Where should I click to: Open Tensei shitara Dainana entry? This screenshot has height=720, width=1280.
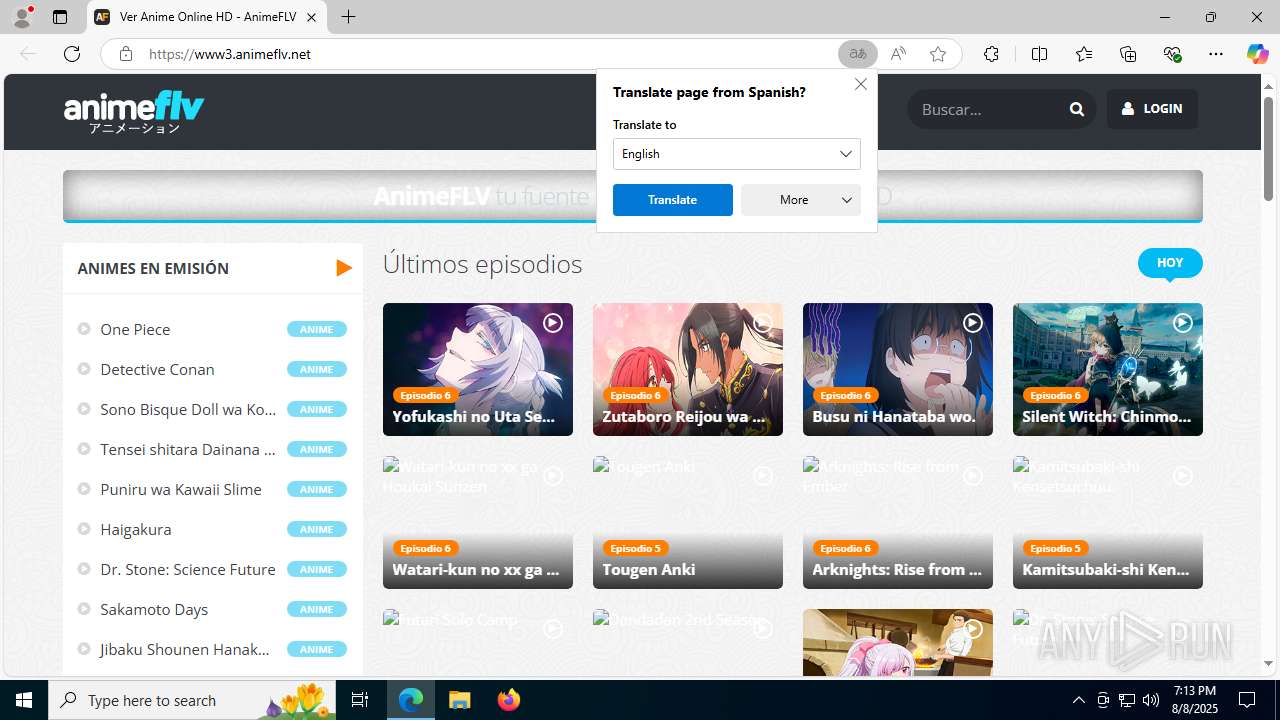click(188, 449)
